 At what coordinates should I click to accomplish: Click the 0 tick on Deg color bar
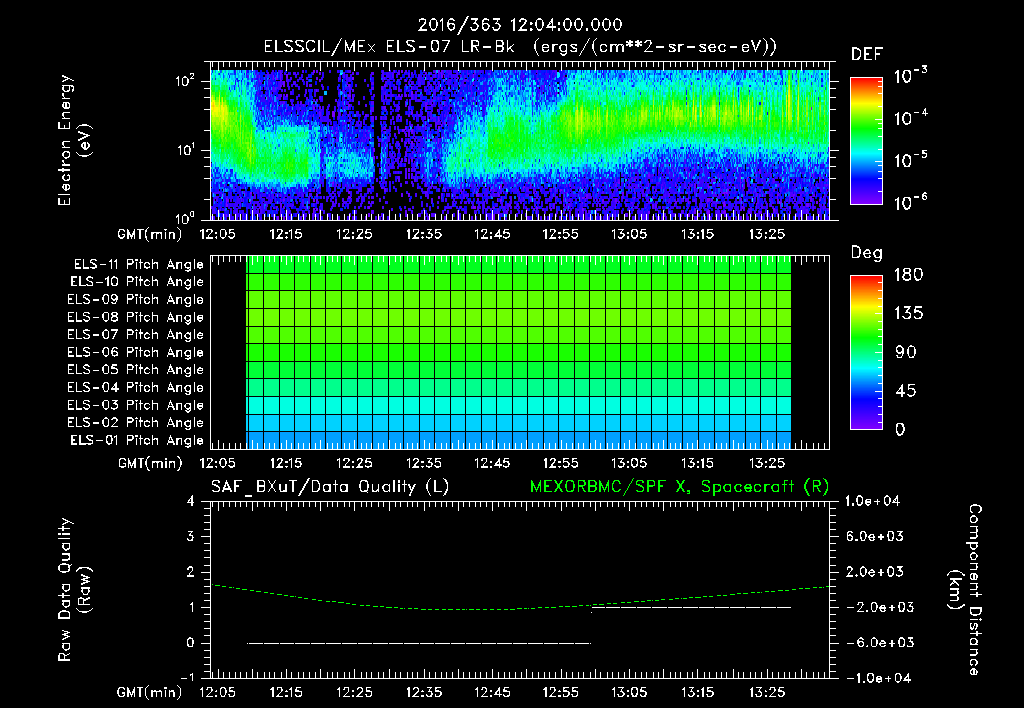click(x=901, y=430)
